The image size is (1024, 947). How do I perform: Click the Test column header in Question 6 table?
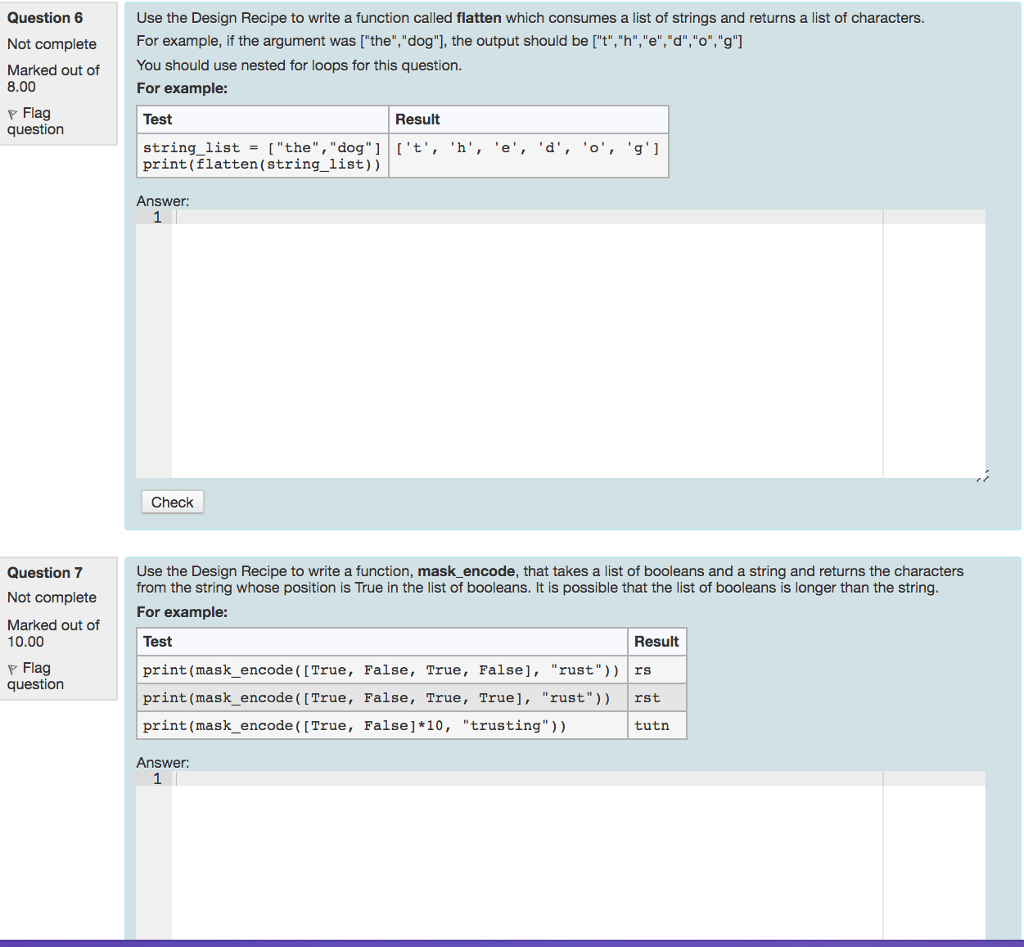[x=158, y=119]
